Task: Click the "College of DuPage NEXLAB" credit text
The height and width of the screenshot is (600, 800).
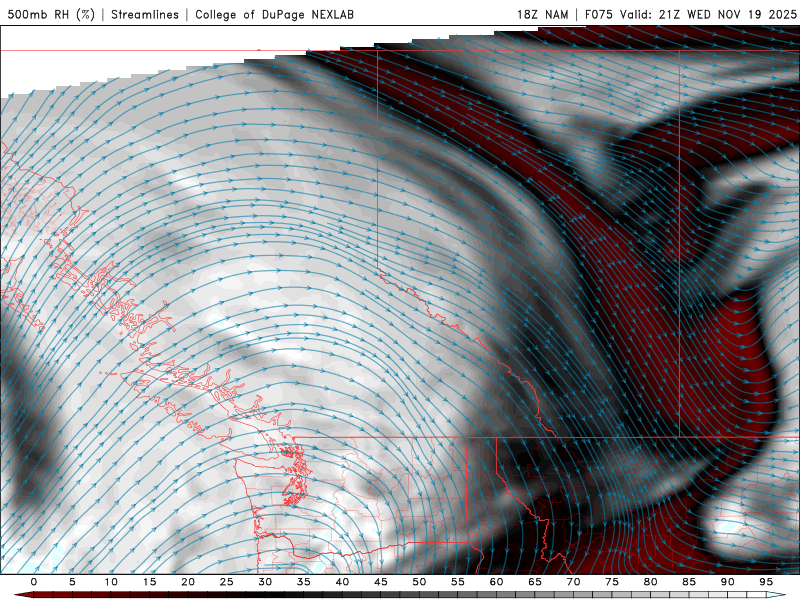Action: click(x=274, y=14)
